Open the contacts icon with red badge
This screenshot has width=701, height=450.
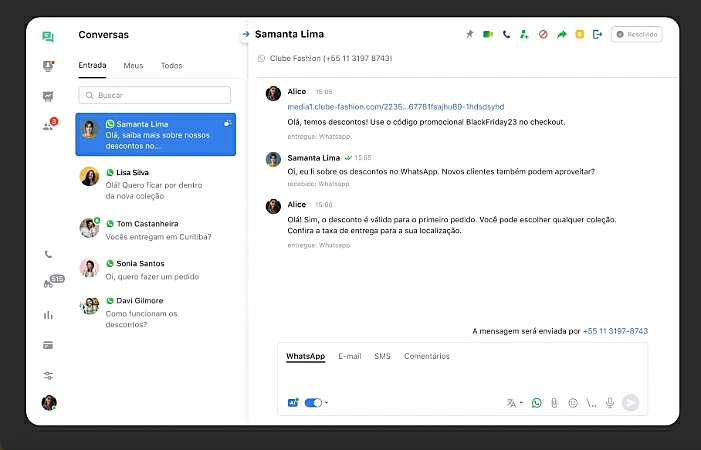click(x=49, y=125)
